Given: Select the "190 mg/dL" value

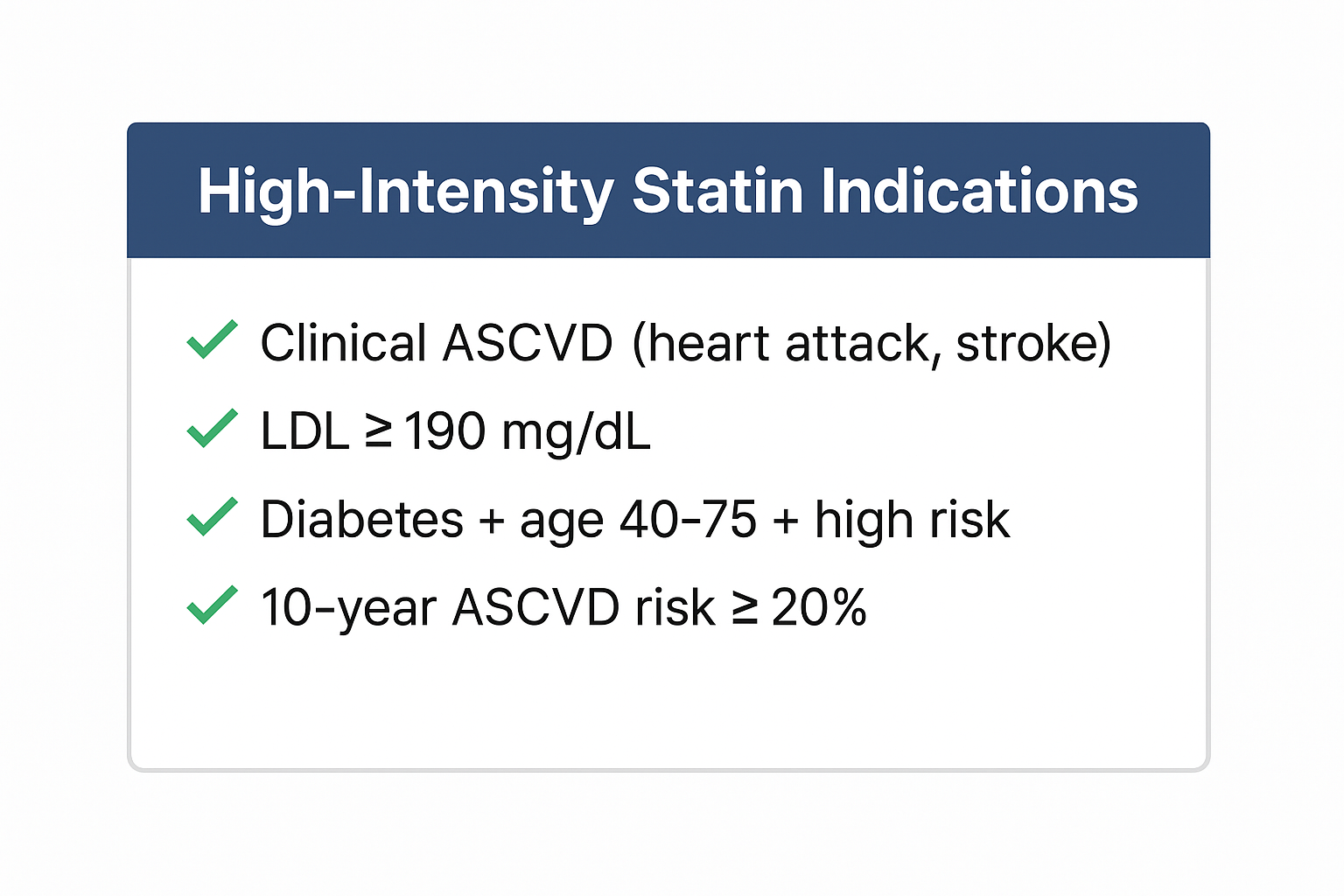Looking at the screenshot, I should tap(528, 431).
